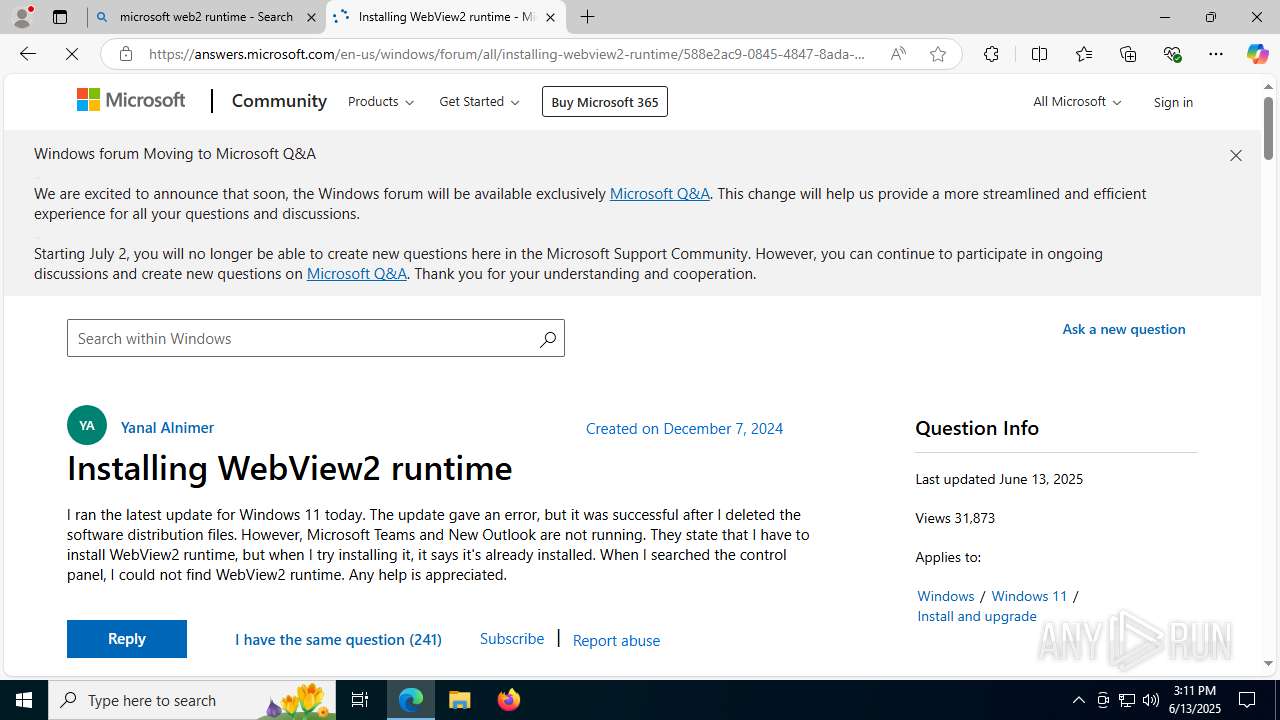Switch to the microsoft web2 runtime search tab
The image size is (1280, 720).
coord(206,17)
